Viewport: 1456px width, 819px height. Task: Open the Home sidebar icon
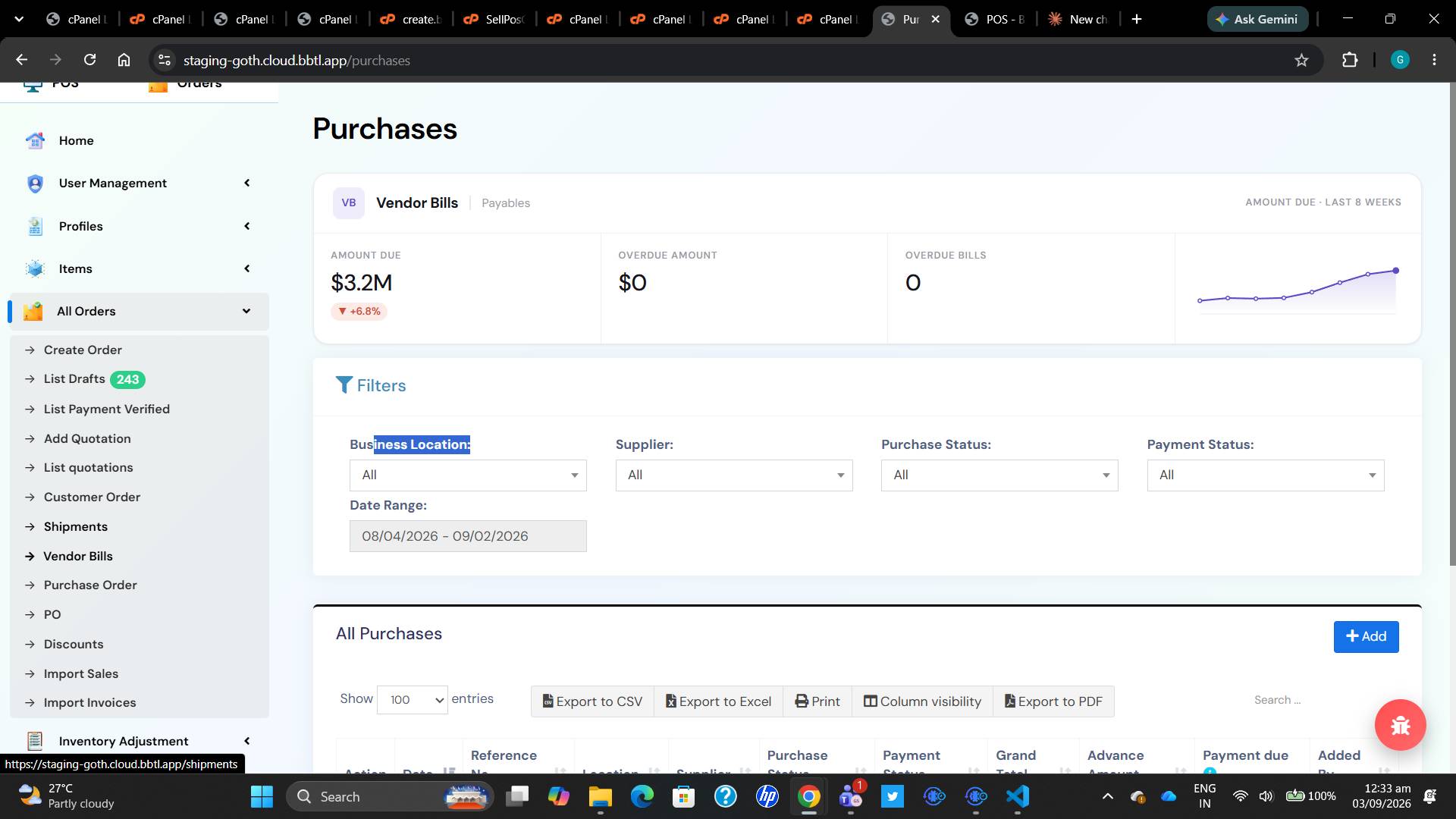35,140
